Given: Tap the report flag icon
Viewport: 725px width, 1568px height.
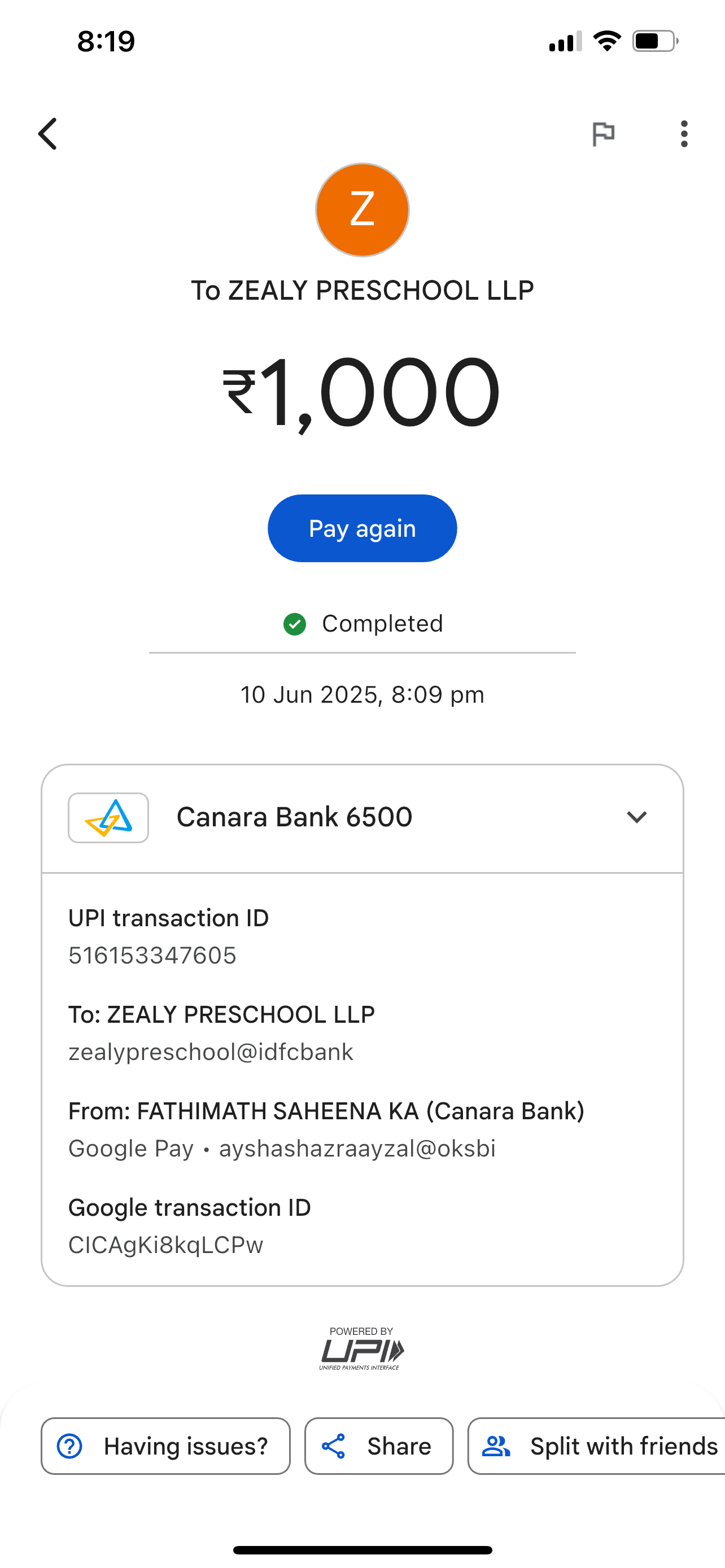Looking at the screenshot, I should pyautogui.click(x=603, y=134).
